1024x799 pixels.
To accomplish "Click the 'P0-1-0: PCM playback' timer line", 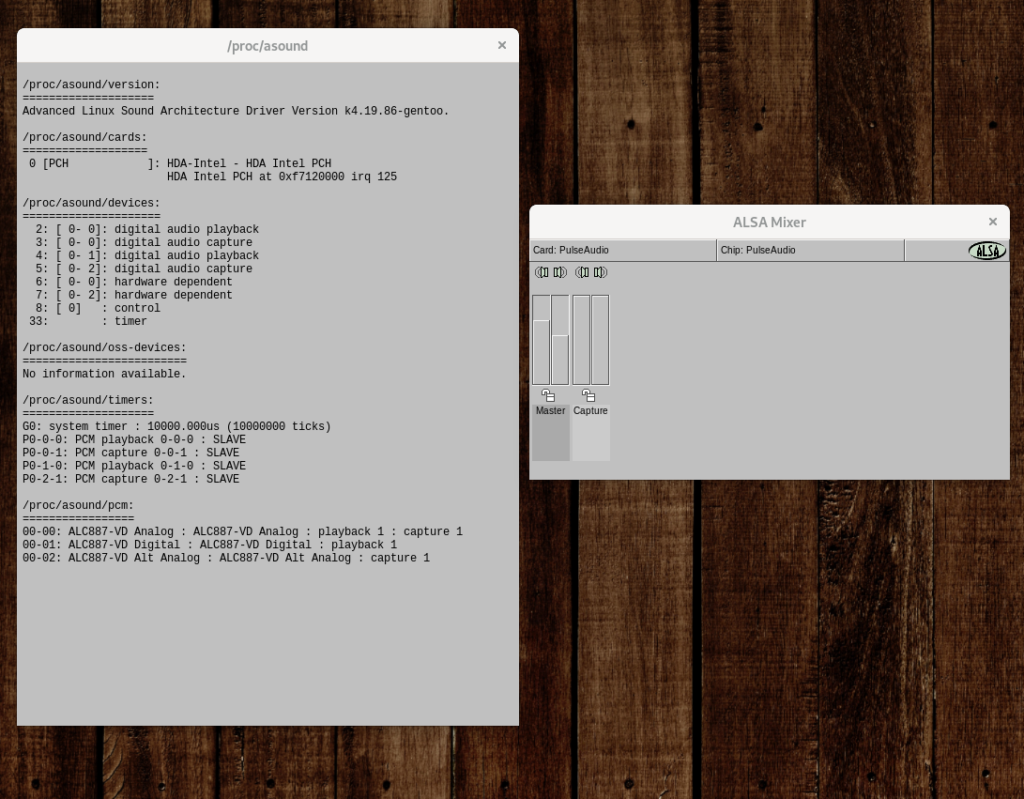I will [134, 465].
